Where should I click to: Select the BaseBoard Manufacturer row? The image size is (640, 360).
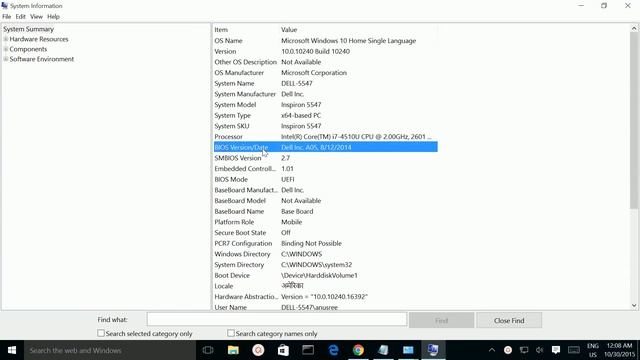tap(325, 190)
